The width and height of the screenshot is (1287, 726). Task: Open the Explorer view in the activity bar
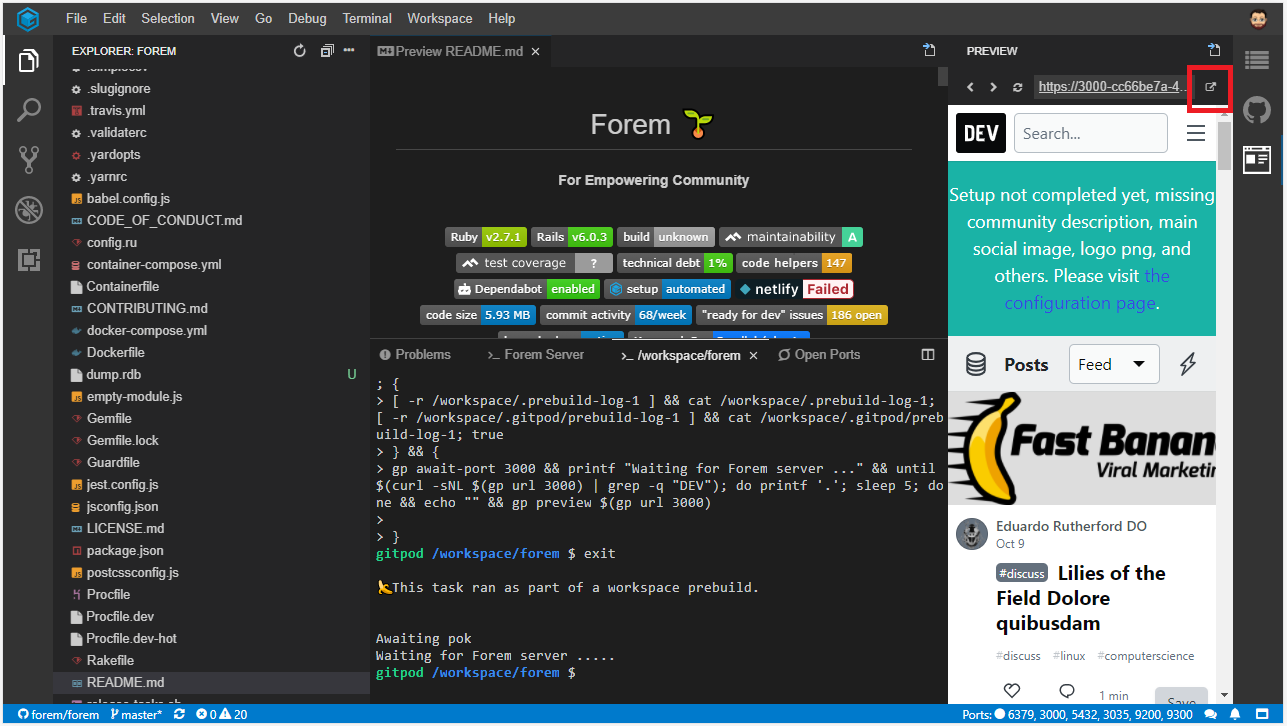(x=28, y=62)
